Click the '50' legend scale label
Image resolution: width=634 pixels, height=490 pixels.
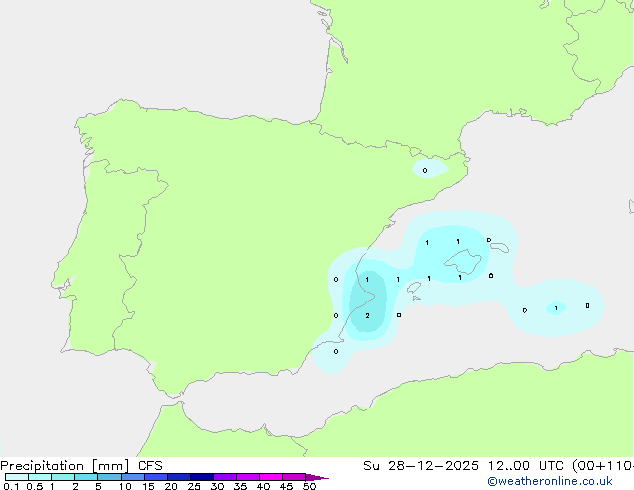tap(309, 486)
